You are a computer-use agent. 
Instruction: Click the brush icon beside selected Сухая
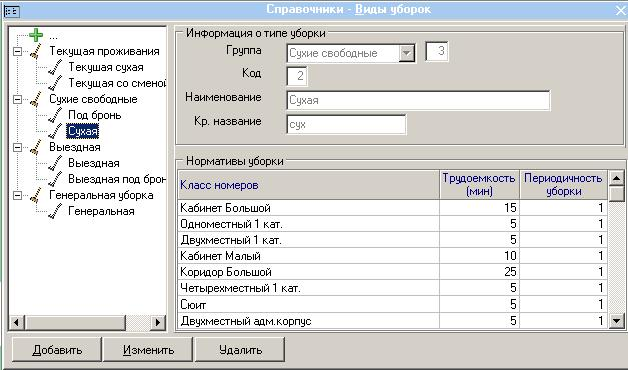55,131
